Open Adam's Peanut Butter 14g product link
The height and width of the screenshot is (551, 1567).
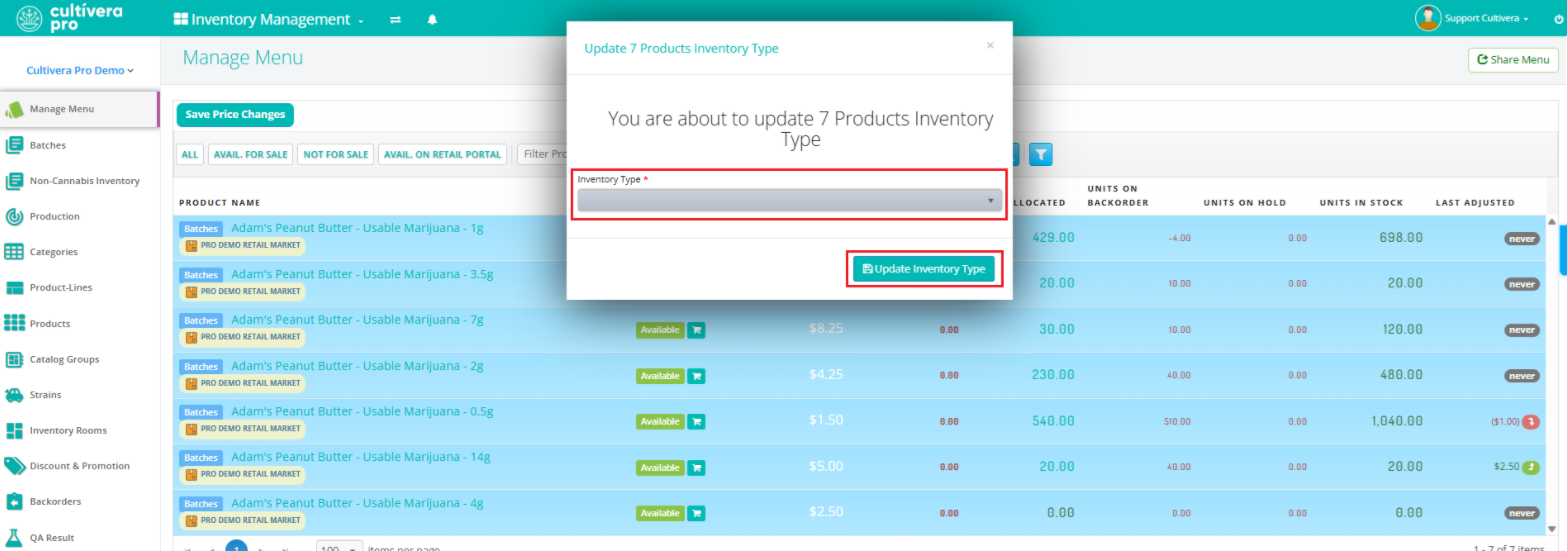pos(361,457)
